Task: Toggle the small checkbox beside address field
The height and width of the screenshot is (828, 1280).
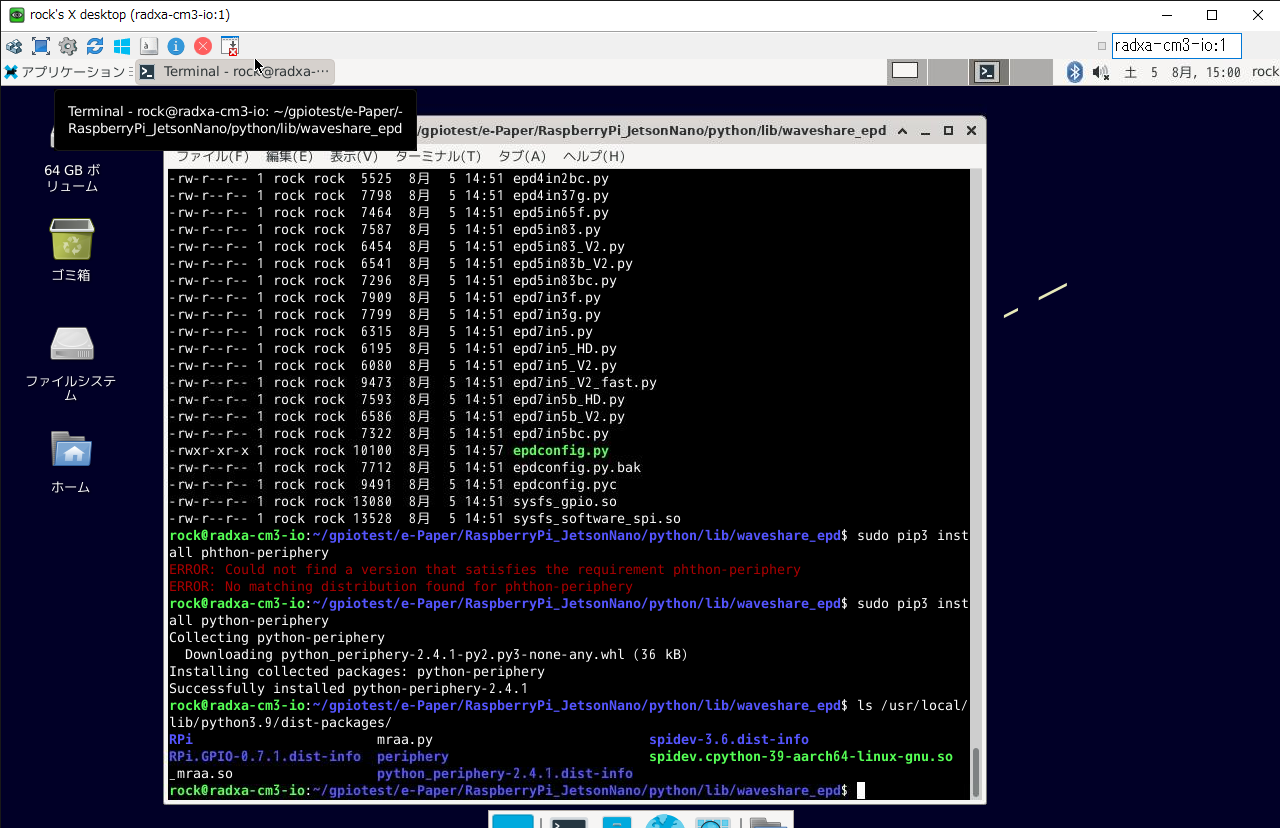Action: [x=1102, y=46]
